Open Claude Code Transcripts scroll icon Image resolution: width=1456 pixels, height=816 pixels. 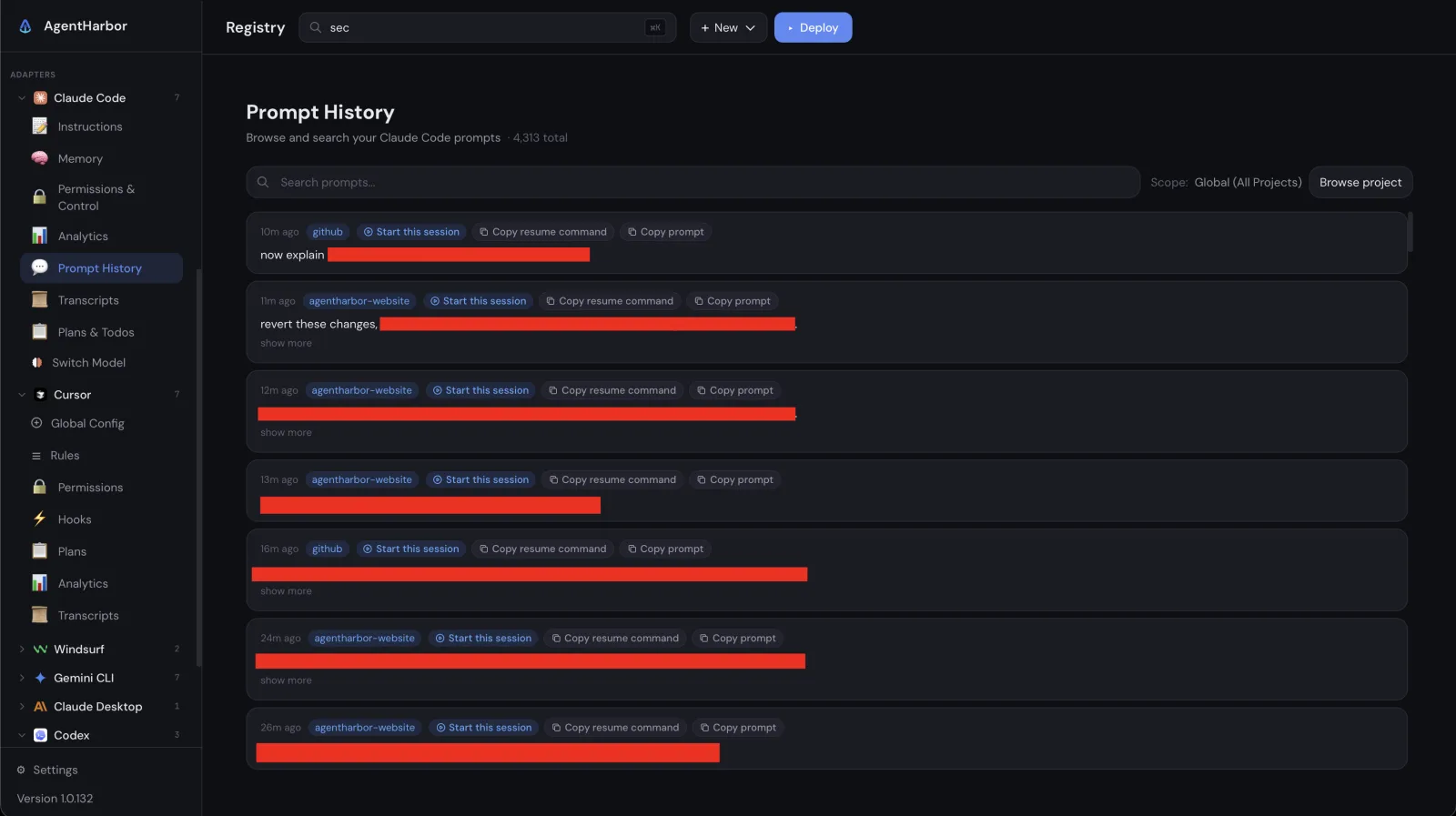39,300
